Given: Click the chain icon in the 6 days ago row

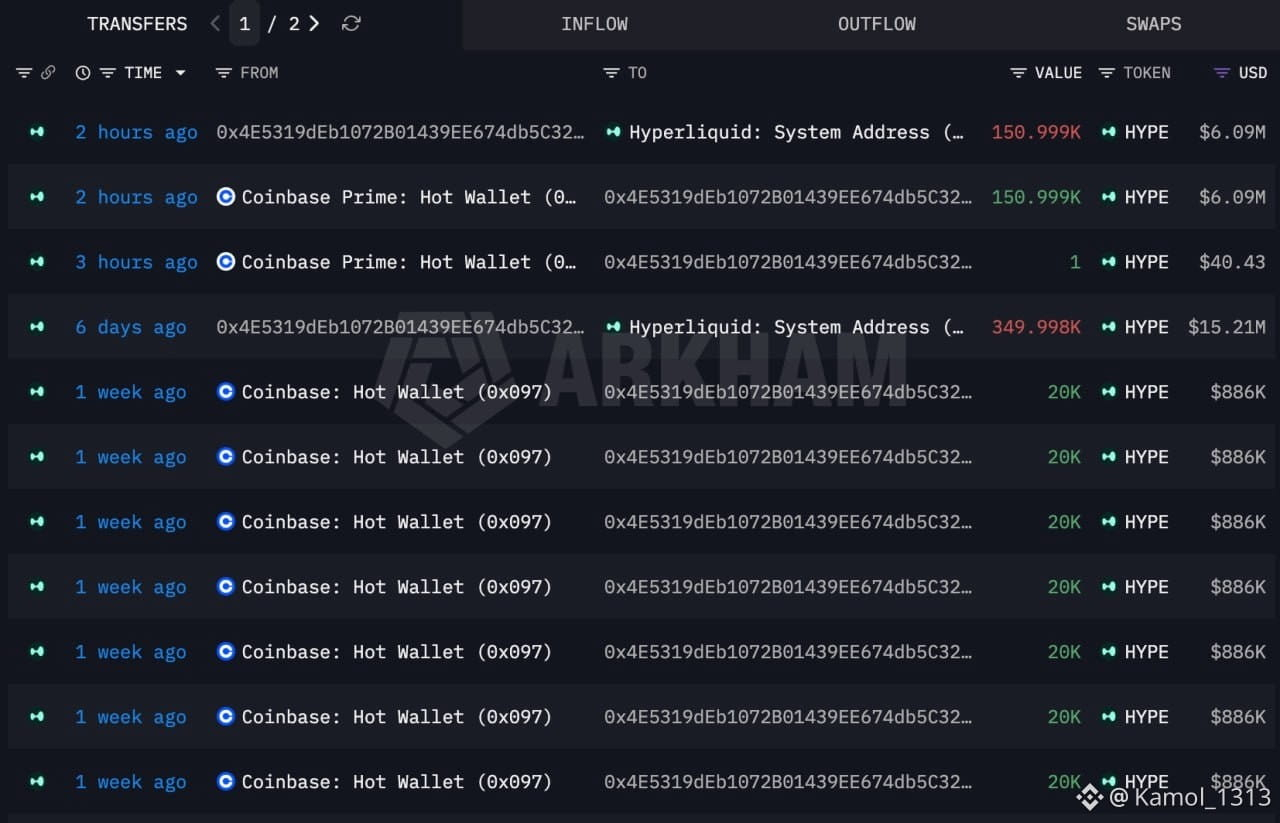Looking at the screenshot, I should coord(37,327).
